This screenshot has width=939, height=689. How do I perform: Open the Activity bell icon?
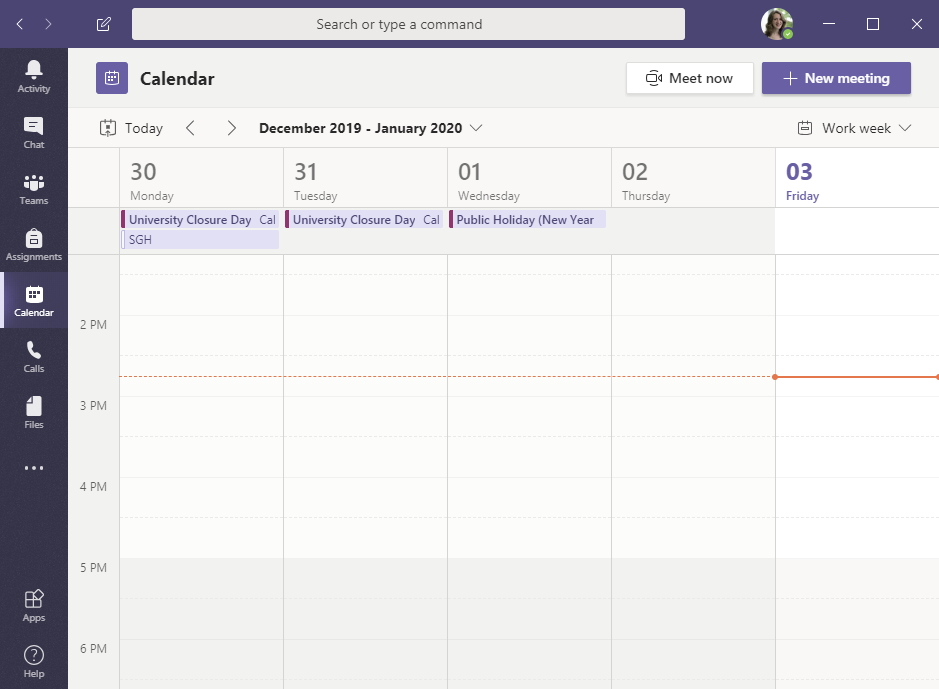(x=34, y=75)
